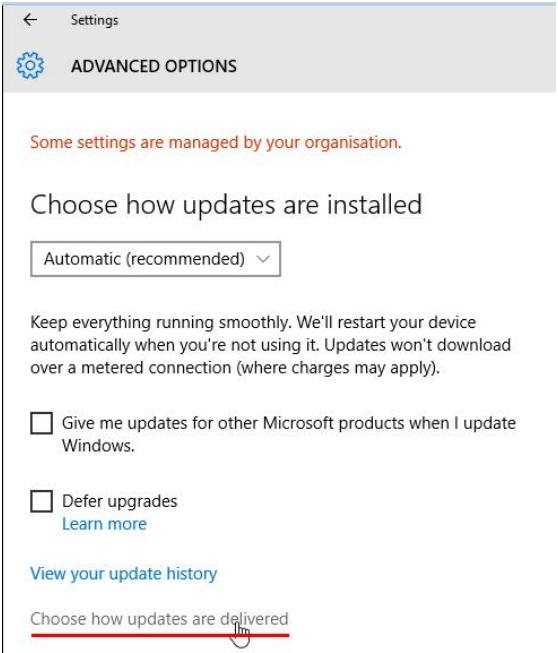The height and width of the screenshot is (653, 558).
Task: Tick the checkbox for other Microsoft products updates
Action: point(42,423)
